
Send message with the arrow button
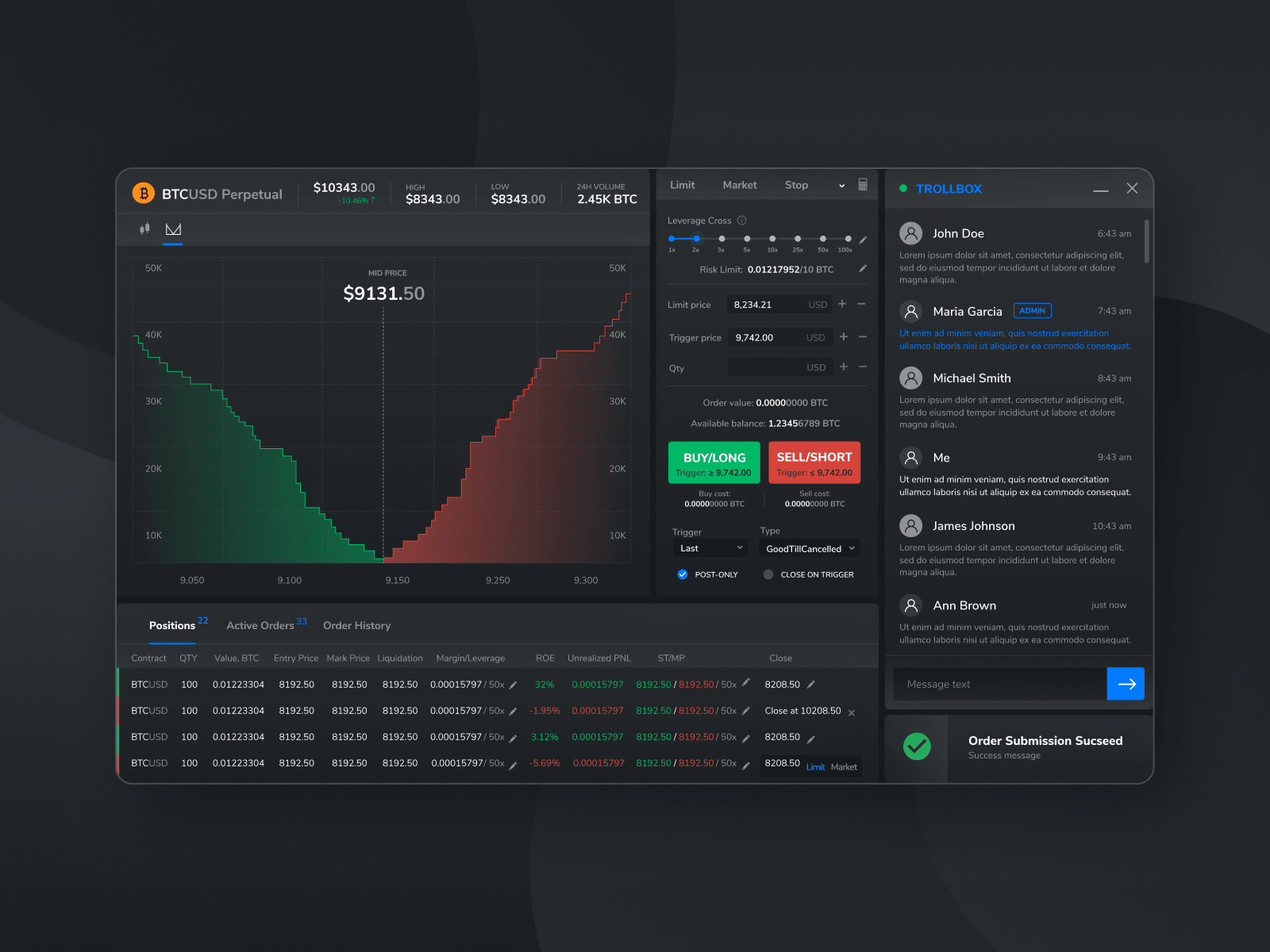[x=1126, y=684]
